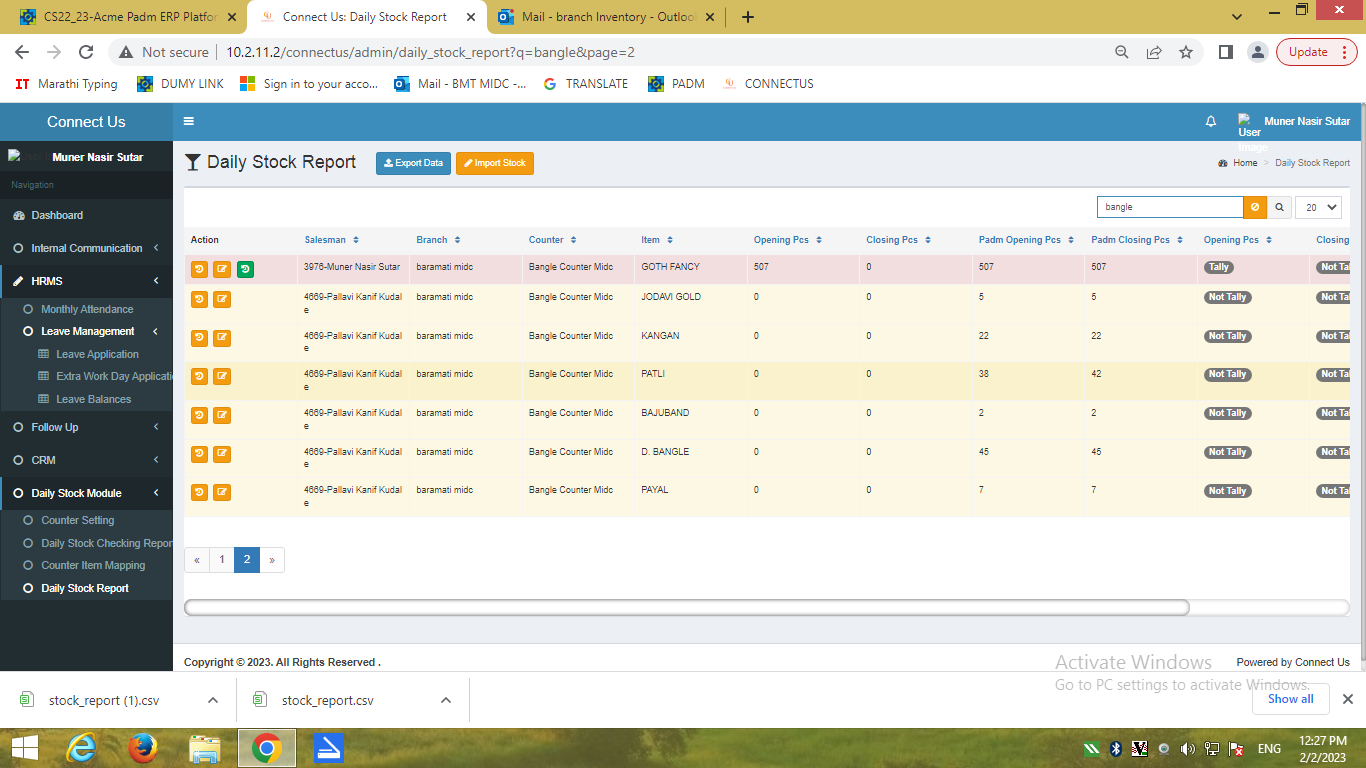Click orange history icon in GOTH FANCY row

coord(199,269)
